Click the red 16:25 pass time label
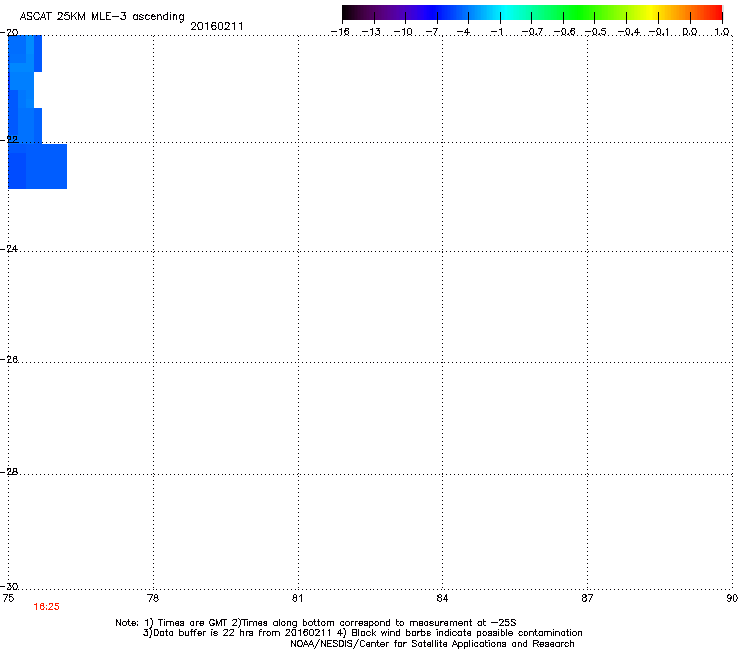Image resolution: width=740 pixels, height=650 pixels. (x=47, y=607)
